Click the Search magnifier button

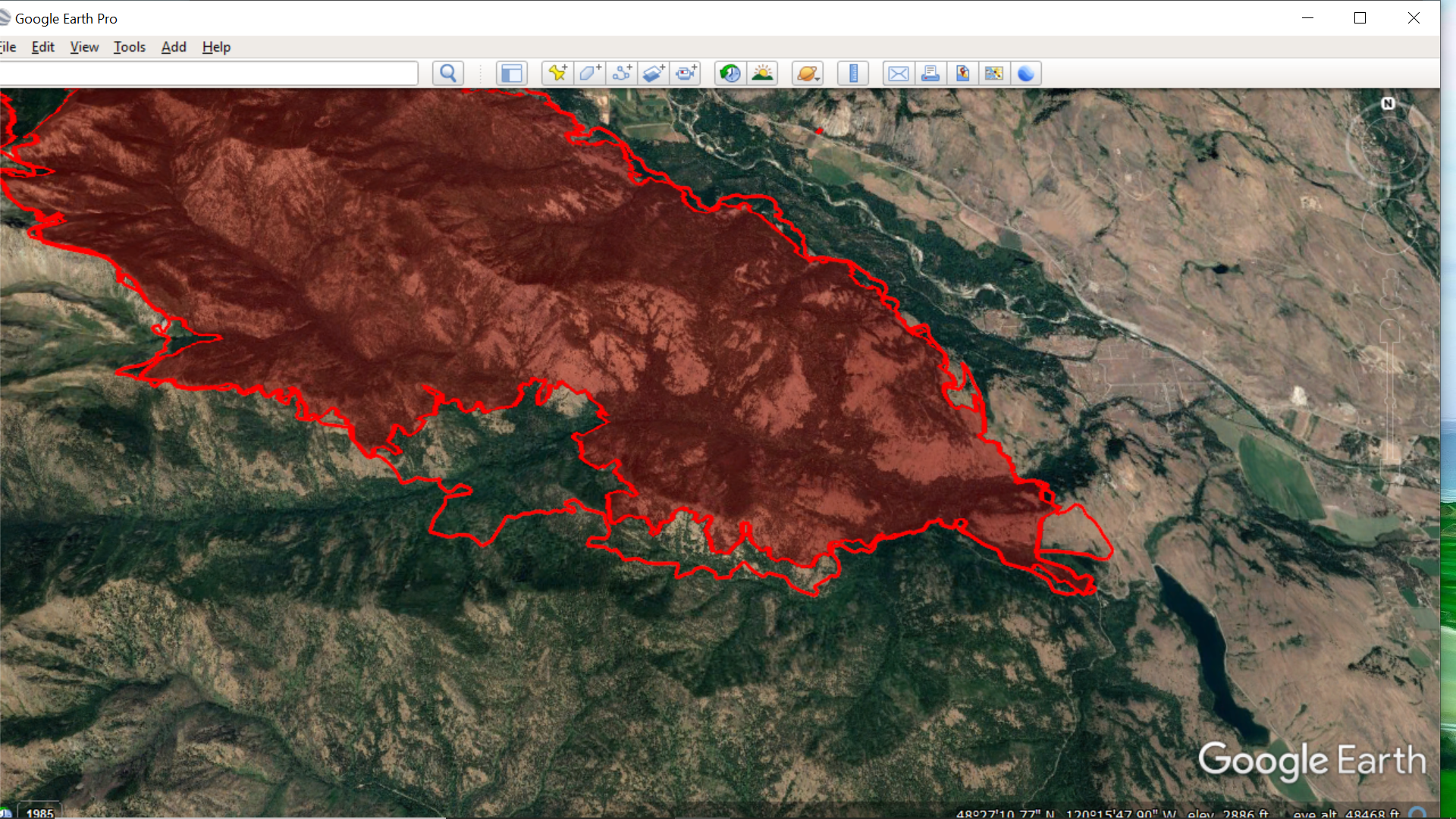448,74
